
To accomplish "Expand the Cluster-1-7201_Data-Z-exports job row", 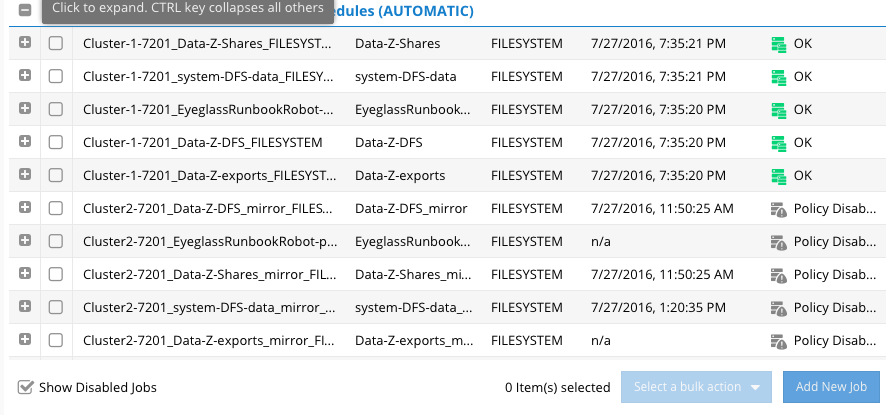I will coord(25,174).
